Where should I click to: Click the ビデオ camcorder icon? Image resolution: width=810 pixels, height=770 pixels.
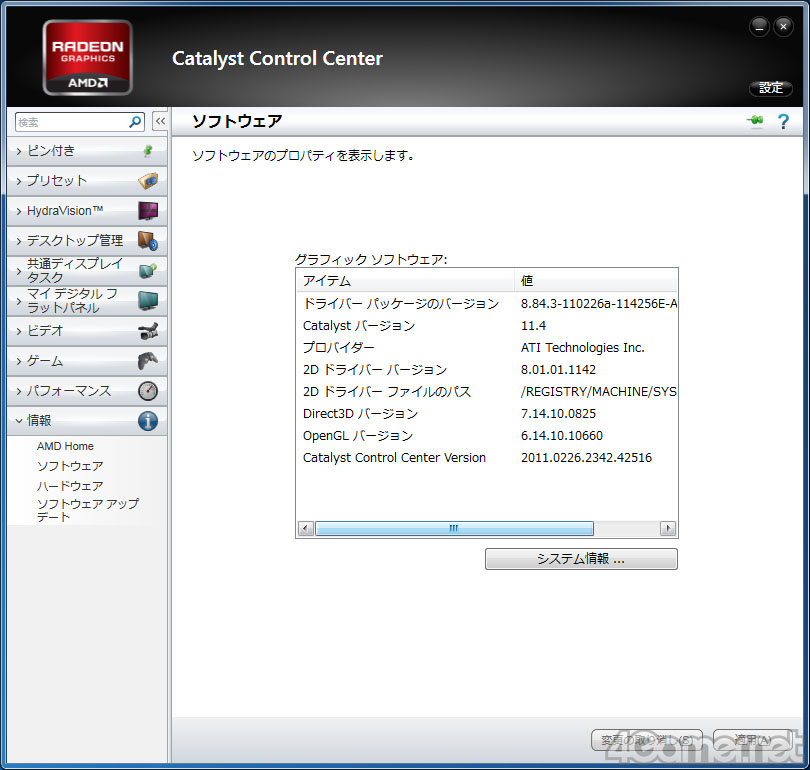pyautogui.click(x=148, y=331)
